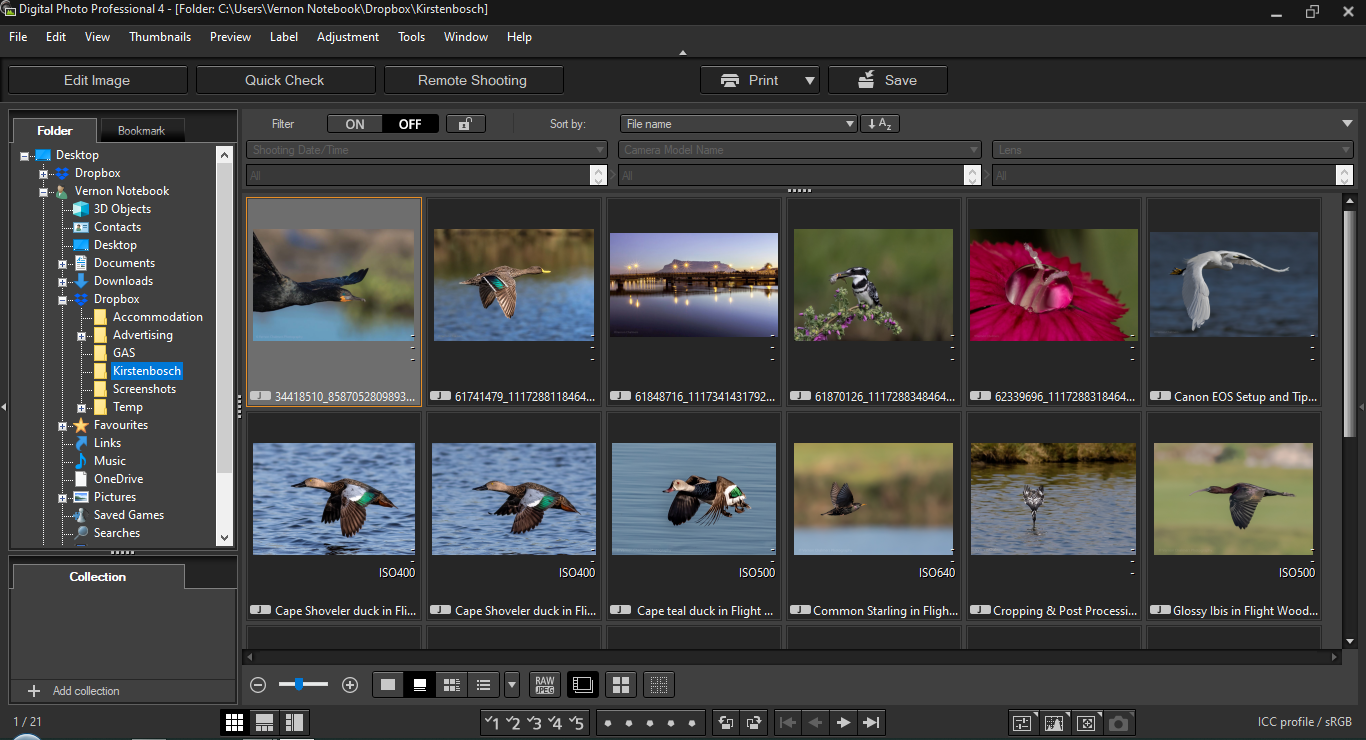Open the Thumbnails menu
The height and width of the screenshot is (740, 1366).
(160, 37)
